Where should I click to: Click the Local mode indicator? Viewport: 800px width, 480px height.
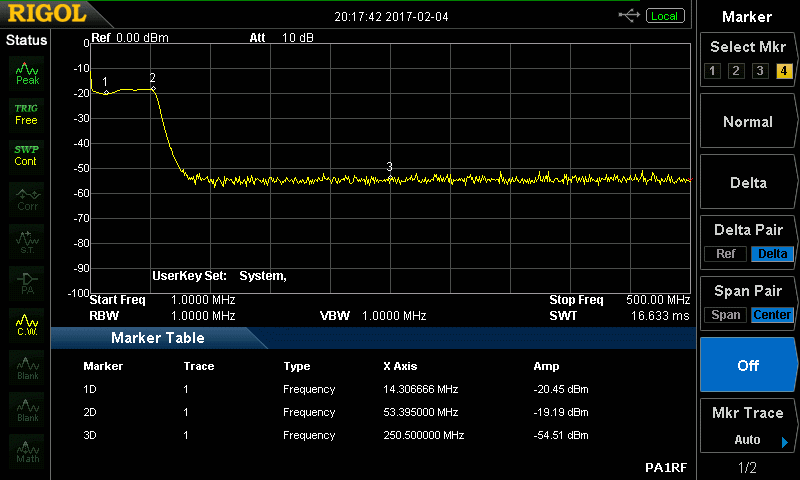point(664,16)
